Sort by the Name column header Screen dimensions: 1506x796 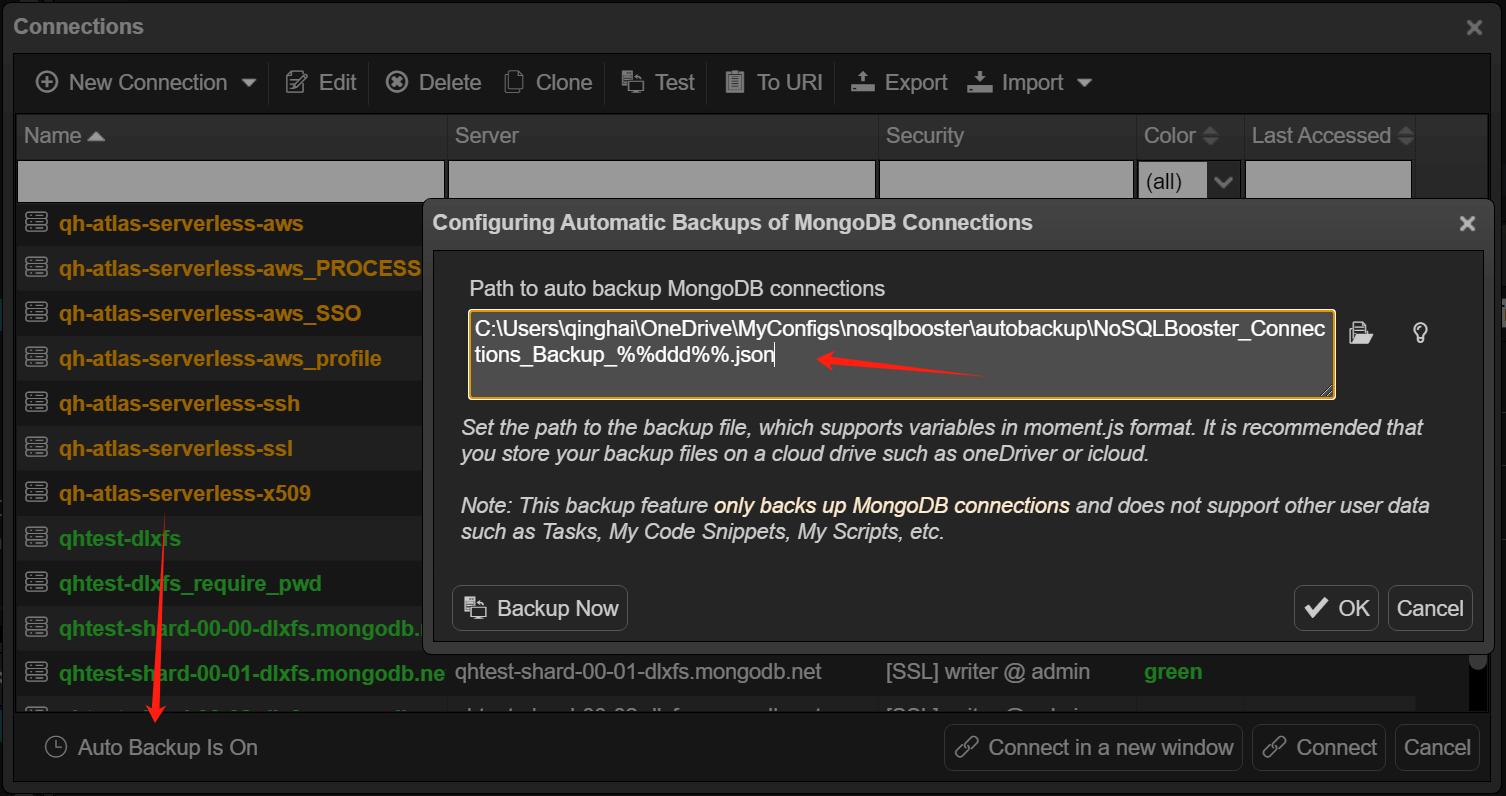231,136
